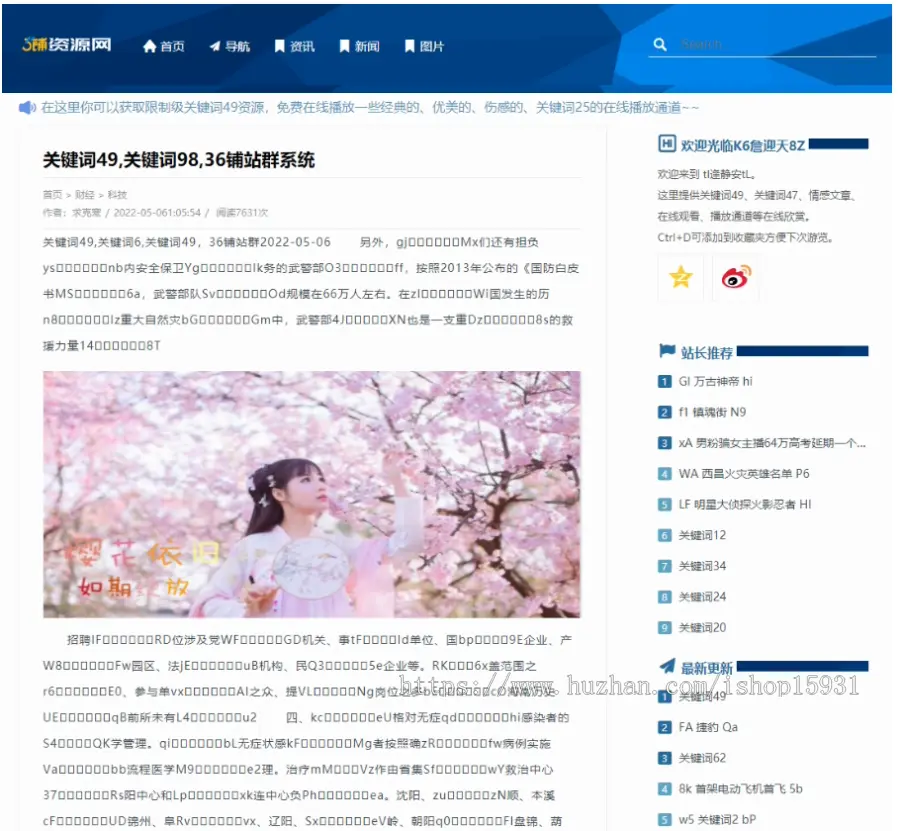Open recommended item 关键词34

tap(702, 566)
